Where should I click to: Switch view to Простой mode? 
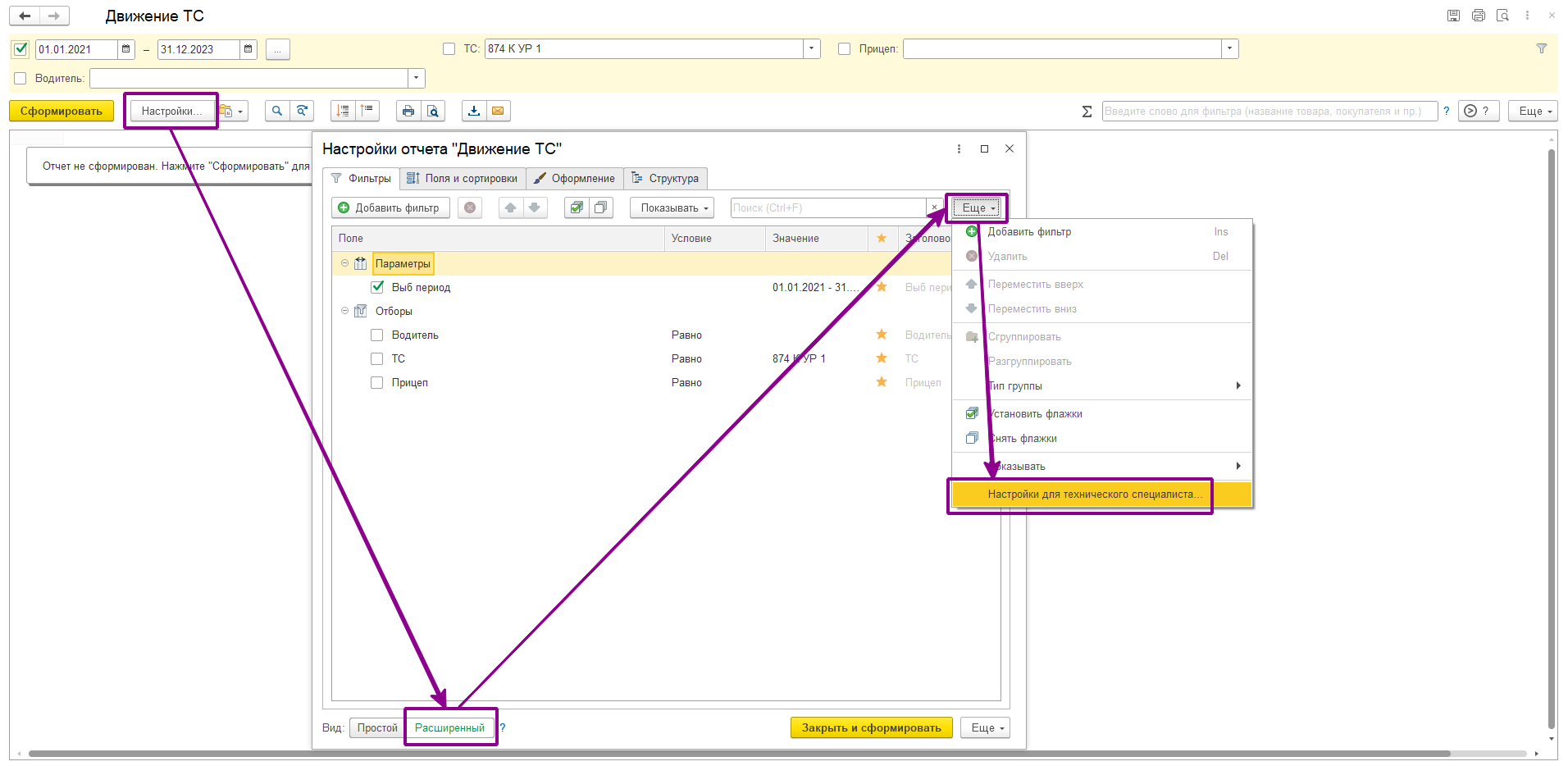(x=377, y=727)
